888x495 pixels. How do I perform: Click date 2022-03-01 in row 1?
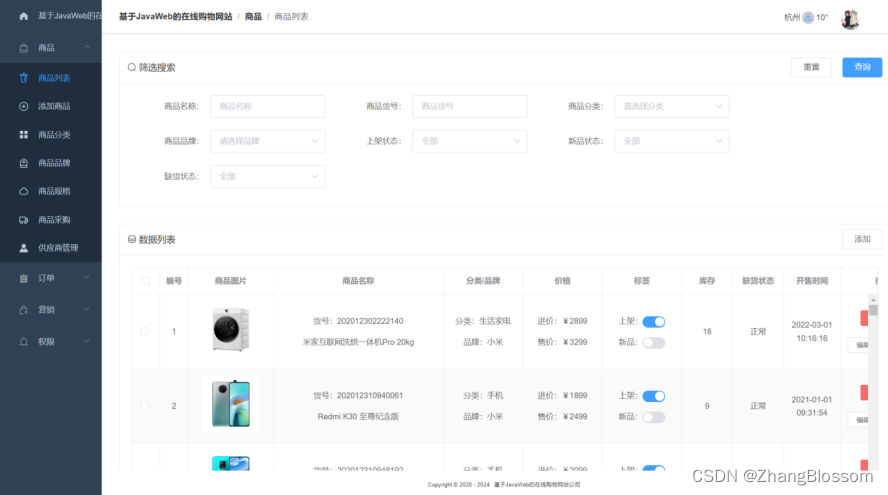(x=812, y=325)
